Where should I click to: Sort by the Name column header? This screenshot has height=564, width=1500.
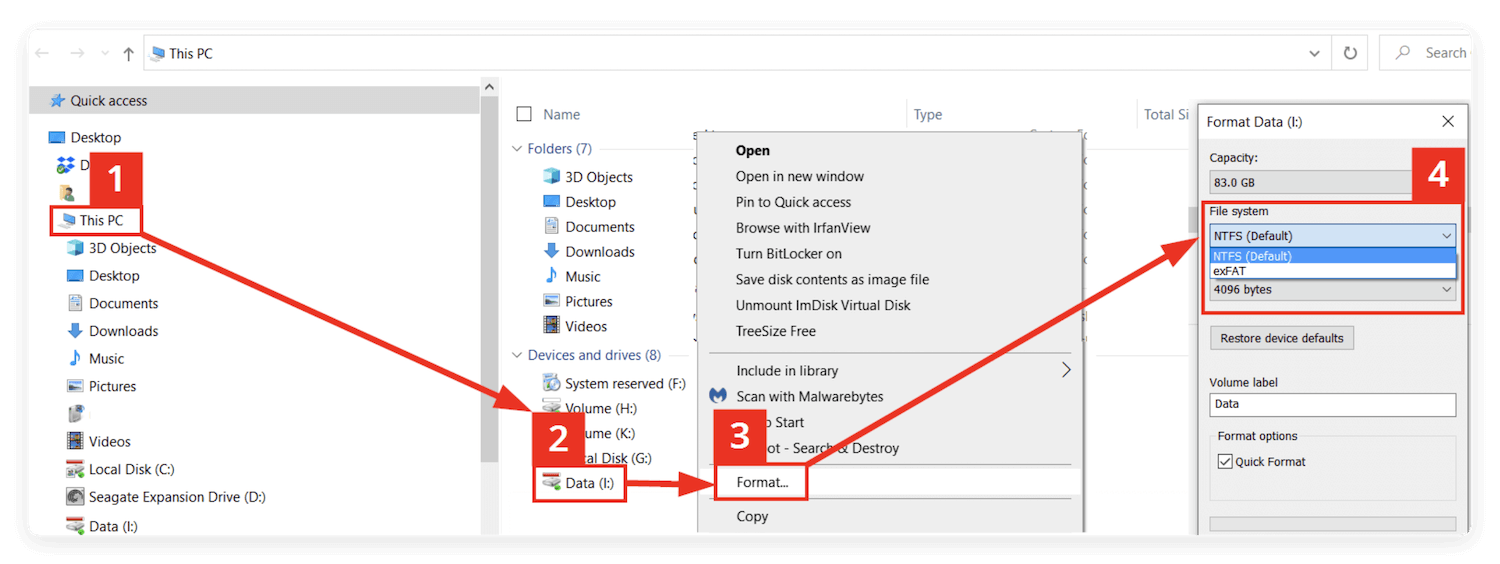tap(562, 114)
